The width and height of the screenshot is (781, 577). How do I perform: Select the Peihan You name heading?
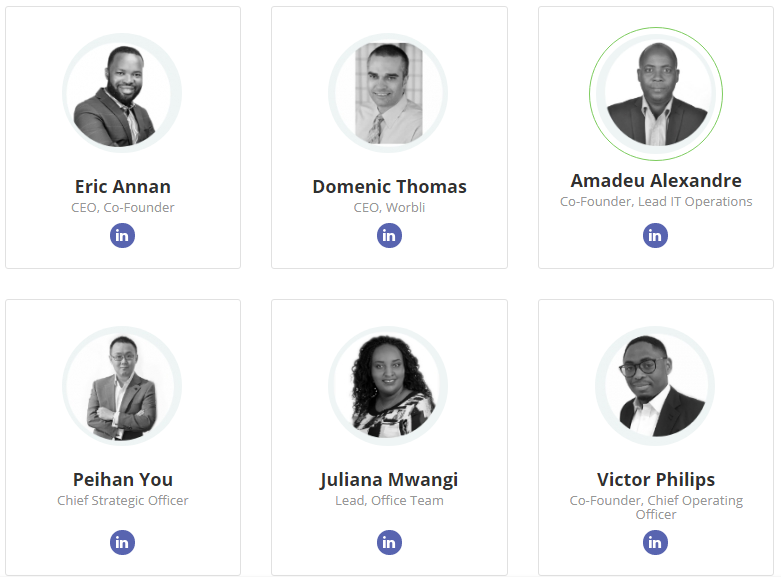click(122, 480)
